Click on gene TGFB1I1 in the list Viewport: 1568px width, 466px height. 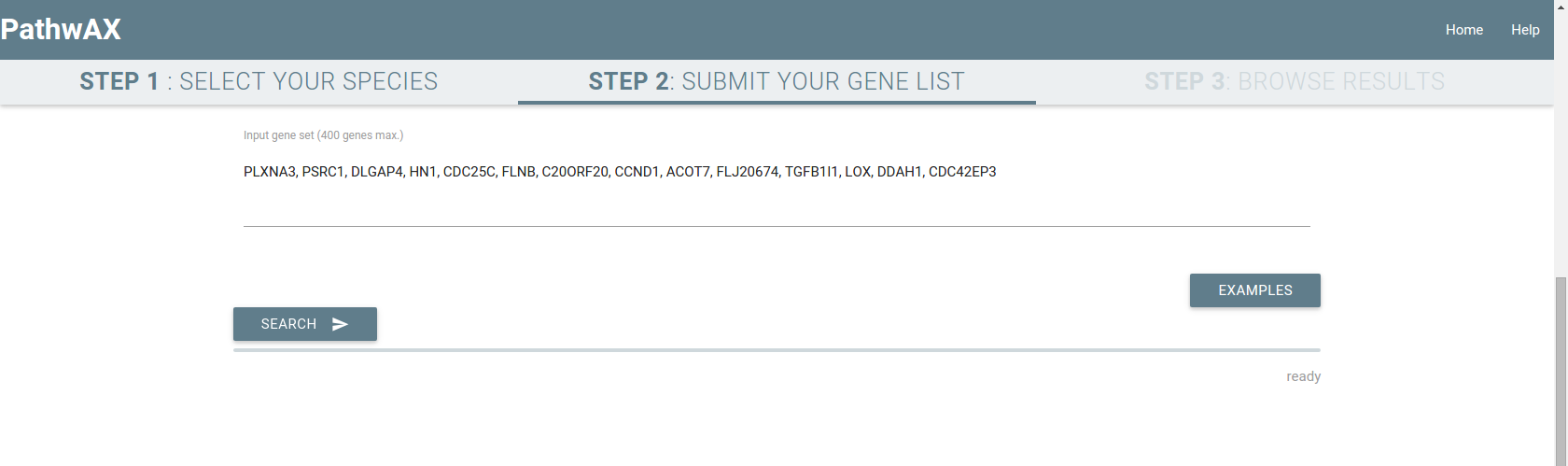point(811,172)
